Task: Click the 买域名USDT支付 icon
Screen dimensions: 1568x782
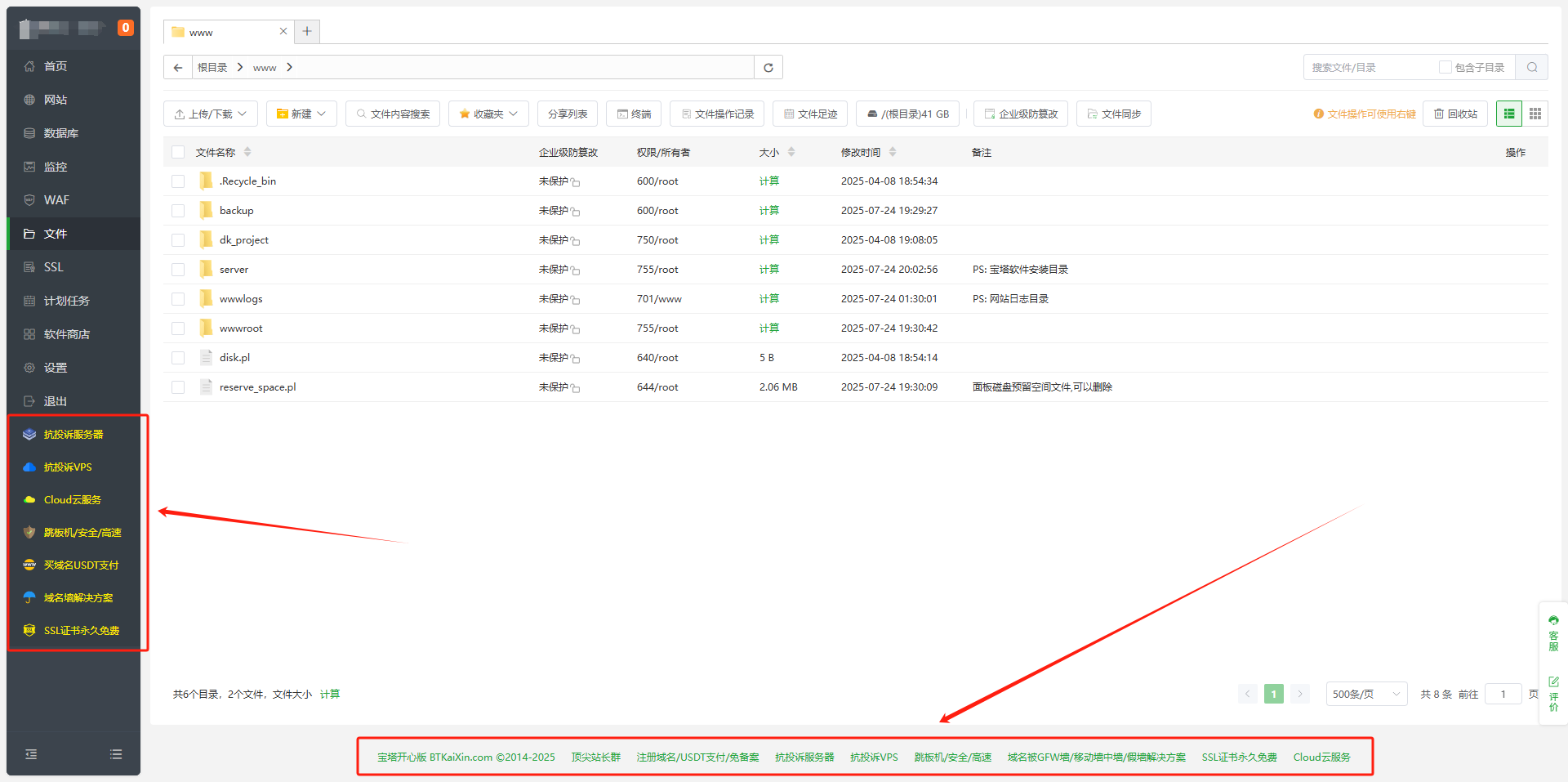Action: pyautogui.click(x=29, y=565)
